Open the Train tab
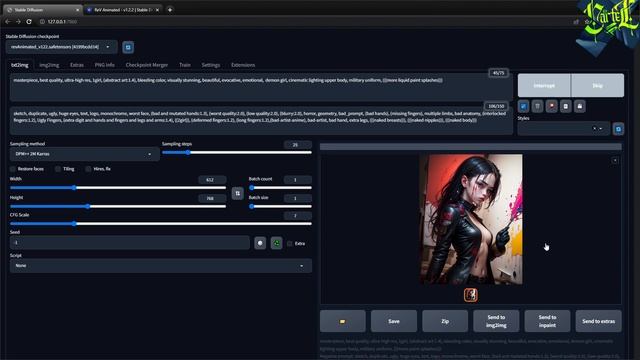Image resolution: width=640 pixels, height=360 pixels. pos(184,65)
